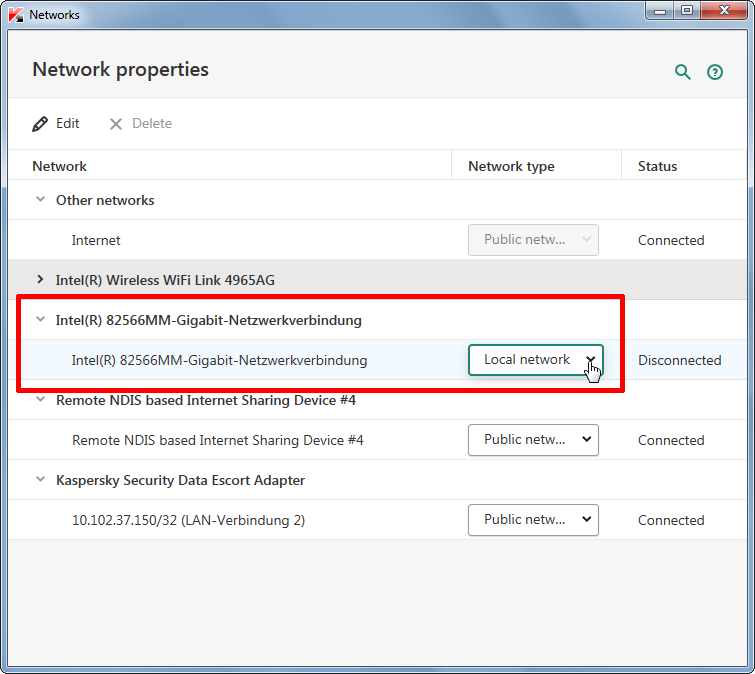Open Internet network type dropdown
Screen dimensions: 755x674
coord(533,240)
